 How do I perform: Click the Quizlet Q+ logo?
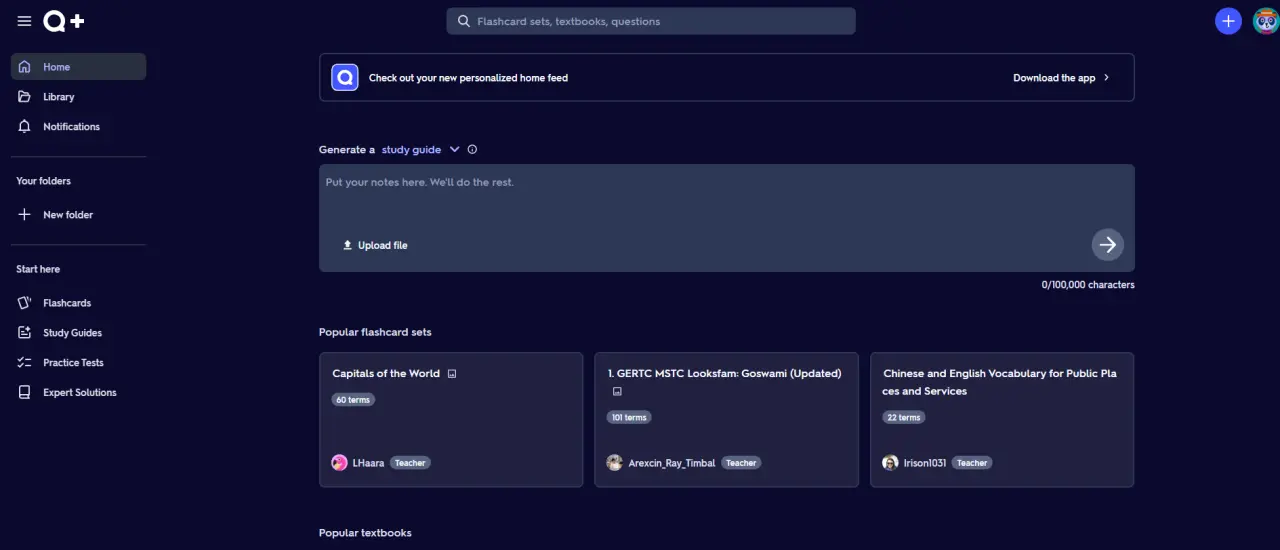[x=63, y=21]
